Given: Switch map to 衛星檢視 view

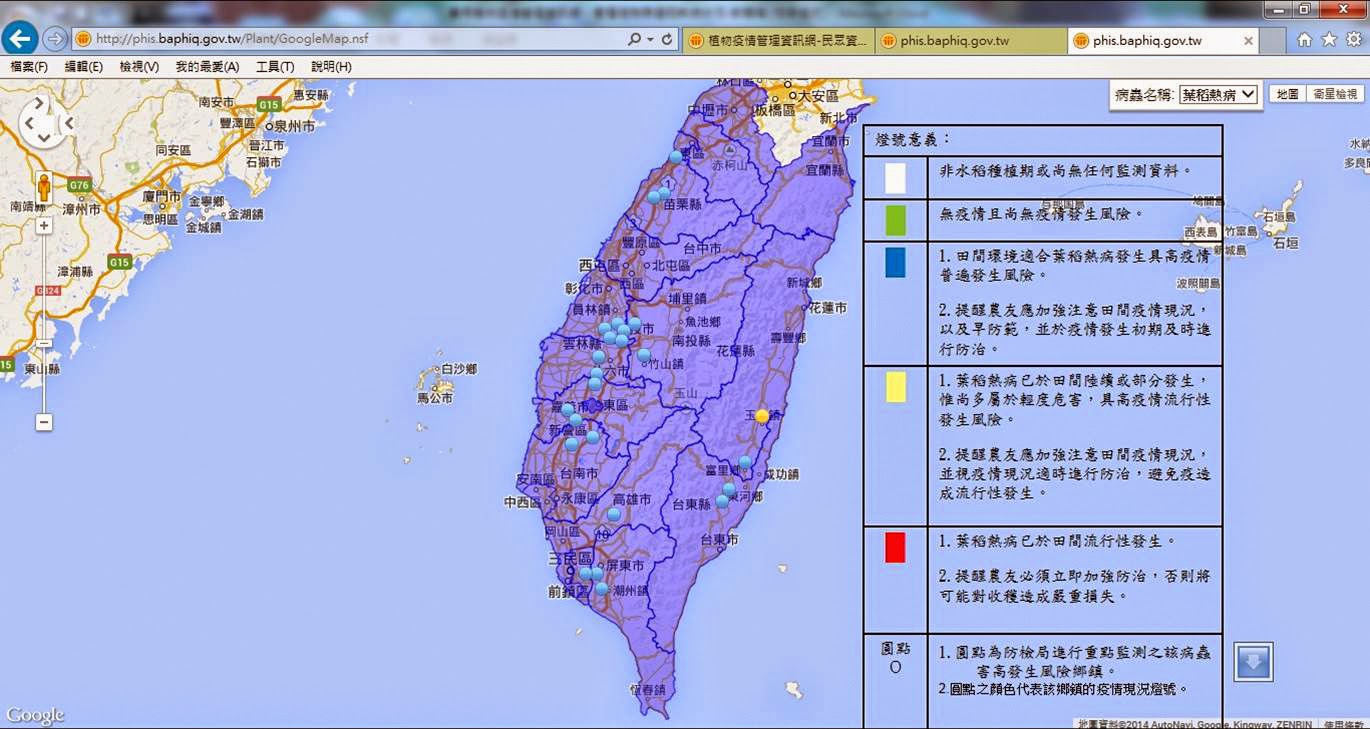Looking at the screenshot, I should tap(1335, 94).
